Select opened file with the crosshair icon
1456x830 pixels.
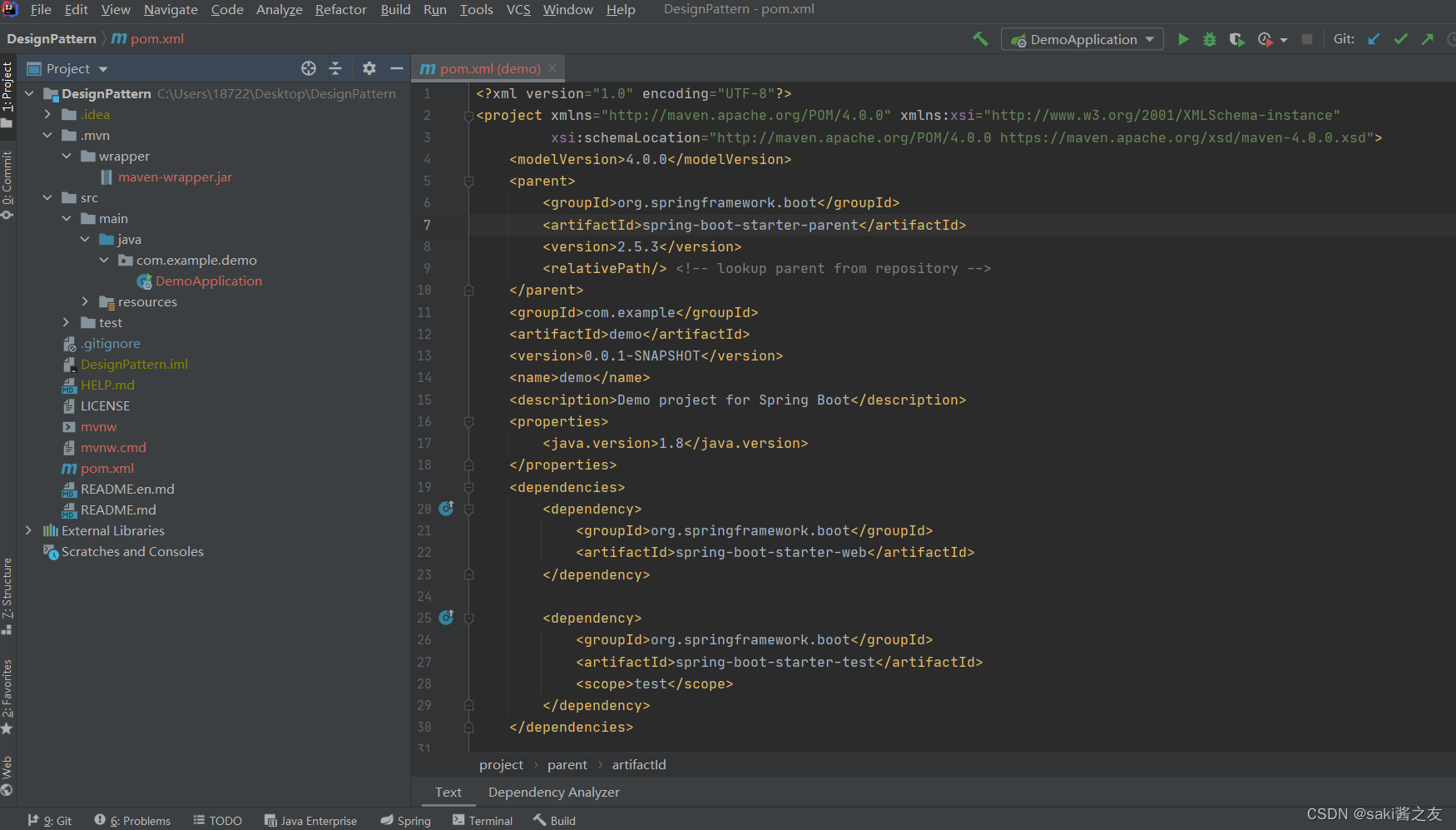click(x=309, y=68)
